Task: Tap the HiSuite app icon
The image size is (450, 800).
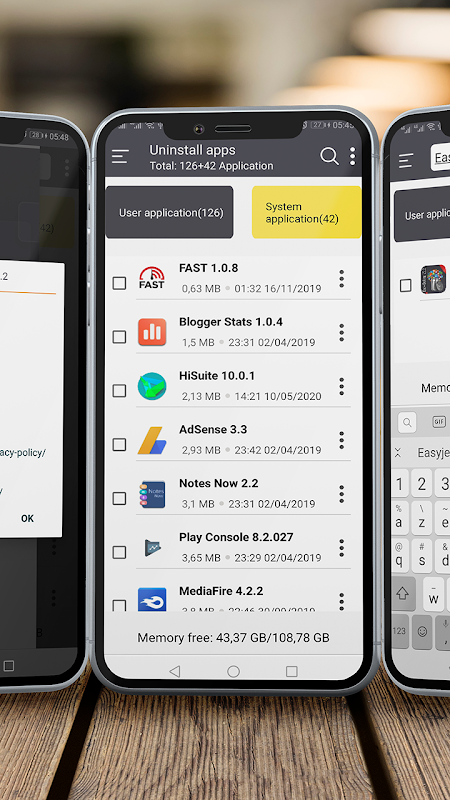Action: (x=152, y=386)
